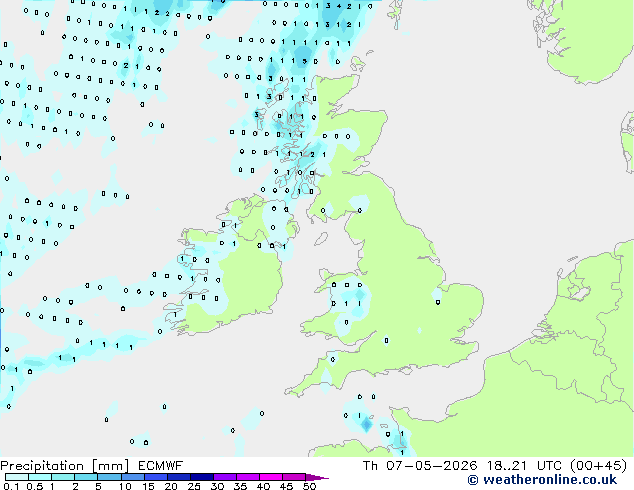This screenshot has width=634, height=490.
Task: Click the 25–30 mm dark navy legend box
Action: [x=202, y=477]
